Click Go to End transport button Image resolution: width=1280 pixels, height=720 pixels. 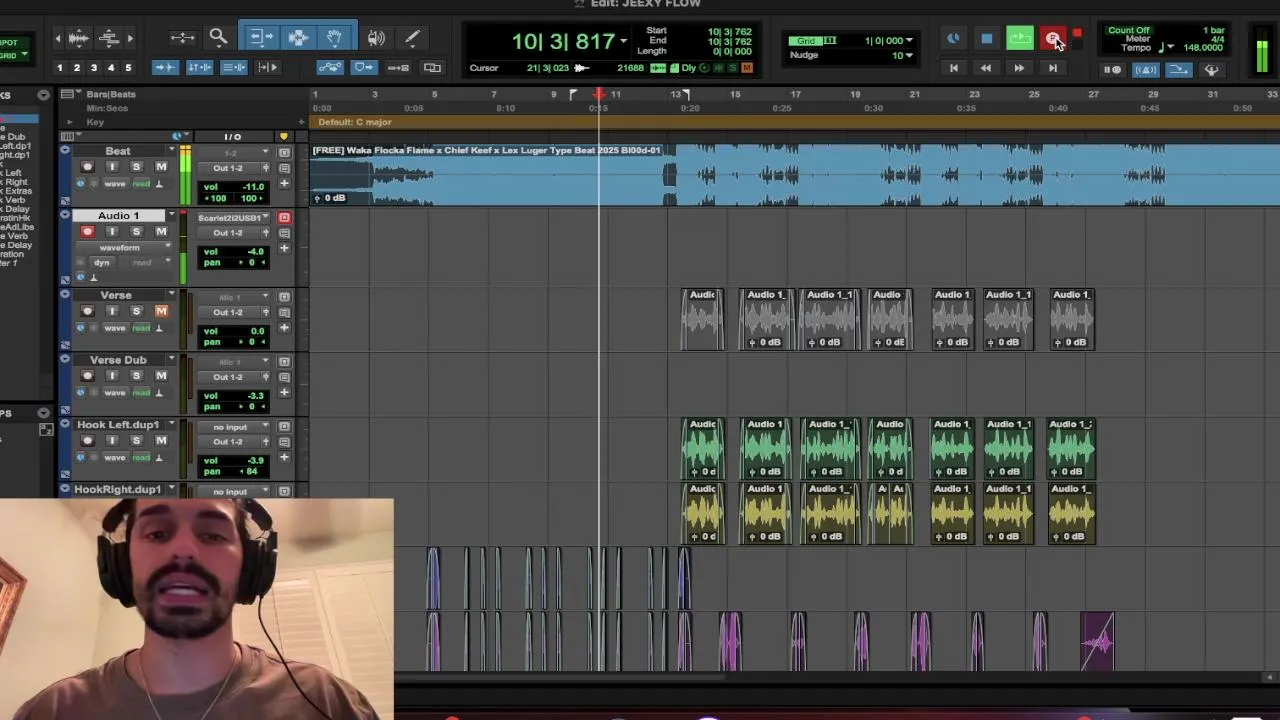[1052, 68]
